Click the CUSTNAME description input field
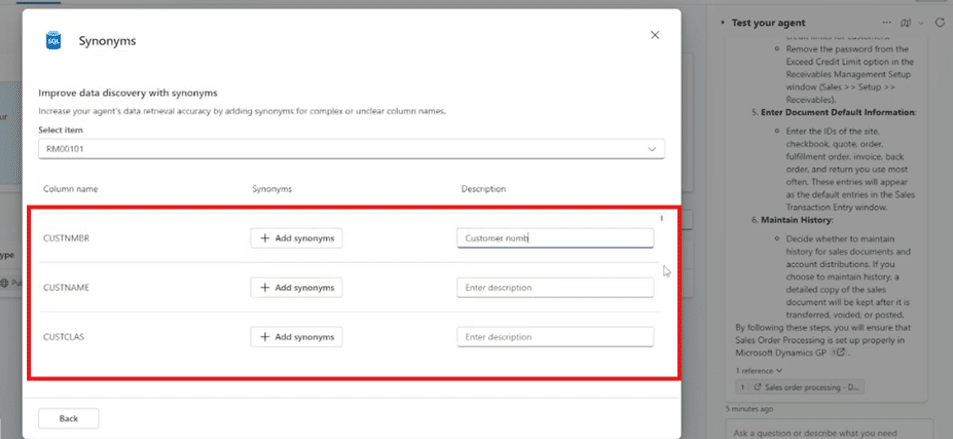 click(x=555, y=288)
